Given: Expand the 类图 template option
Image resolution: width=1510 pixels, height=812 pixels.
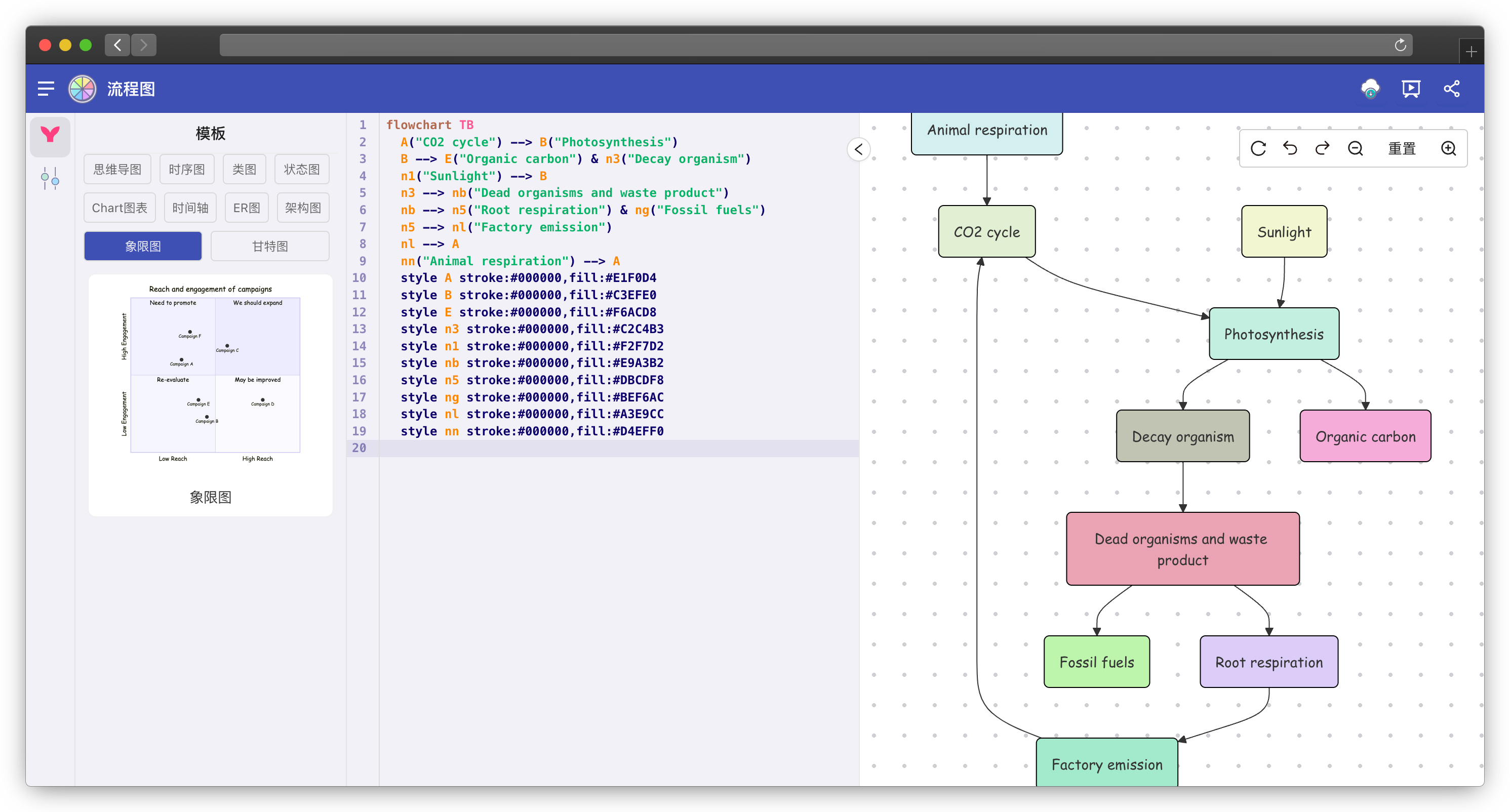Looking at the screenshot, I should pos(244,169).
